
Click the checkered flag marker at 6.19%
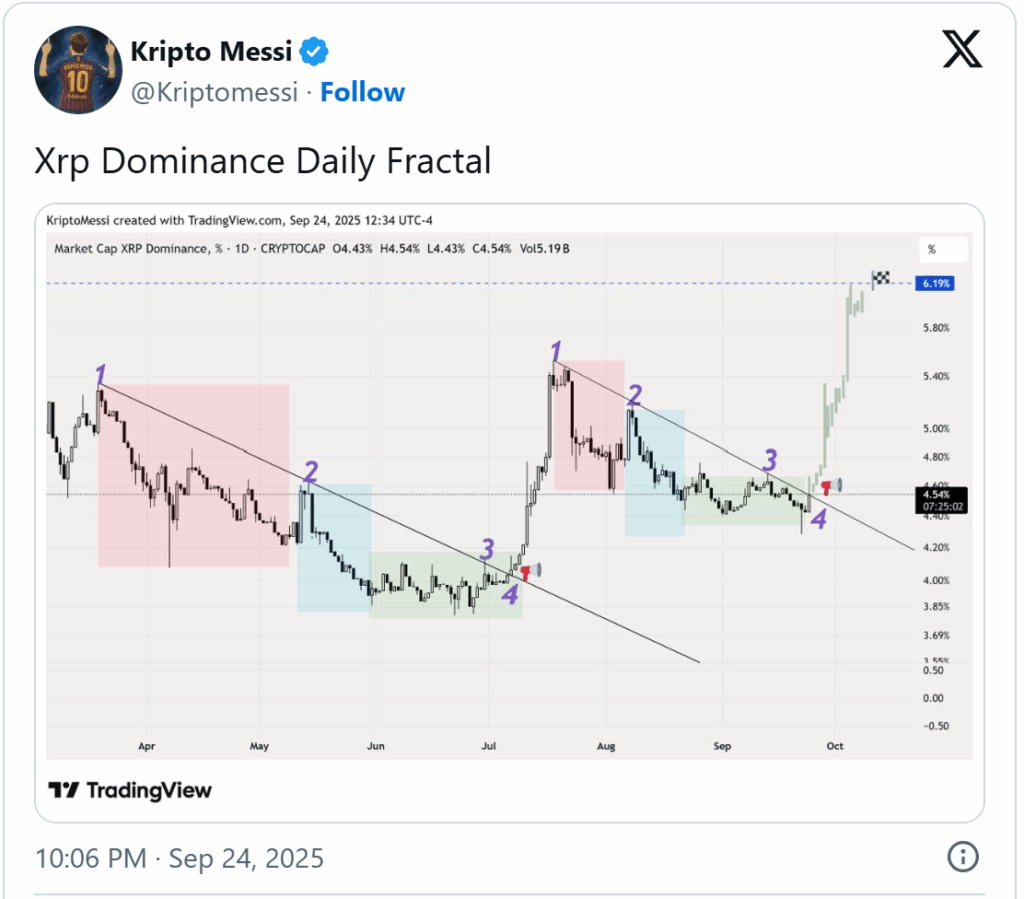[x=881, y=278]
